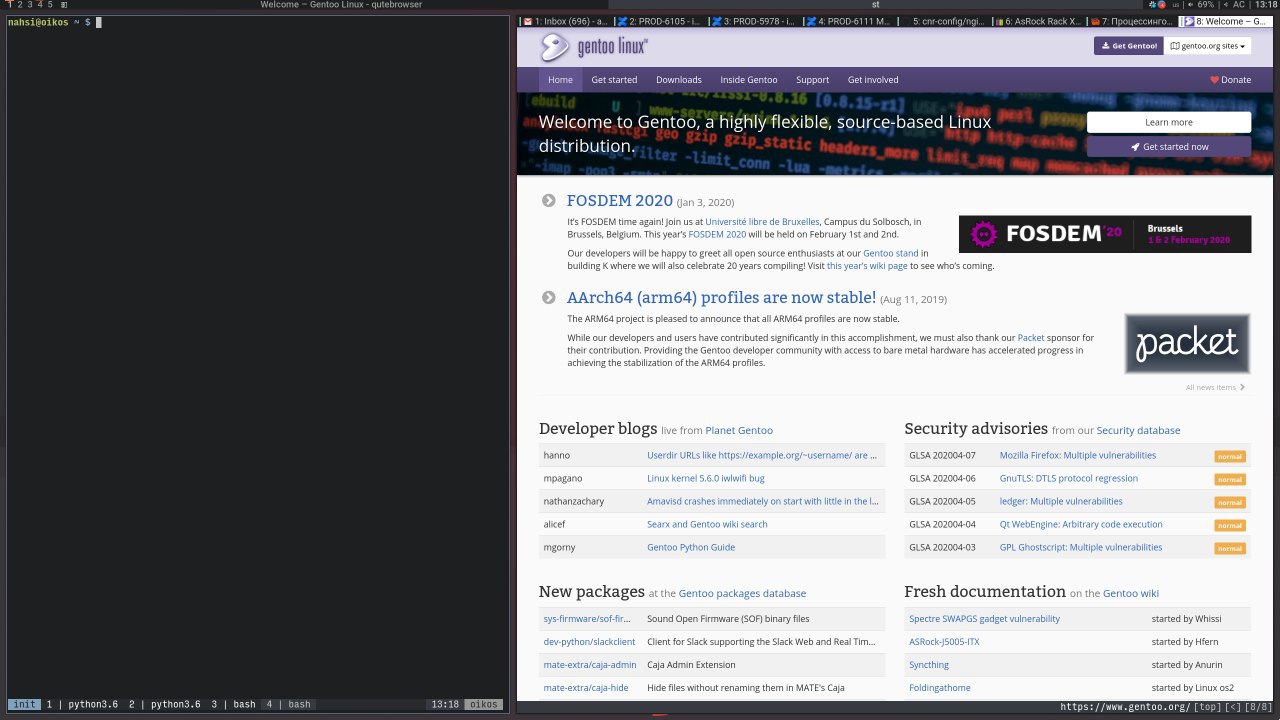This screenshot has height=720, width=1280.
Task: Switch to Процессинго browser tab
Action: [1132, 21]
